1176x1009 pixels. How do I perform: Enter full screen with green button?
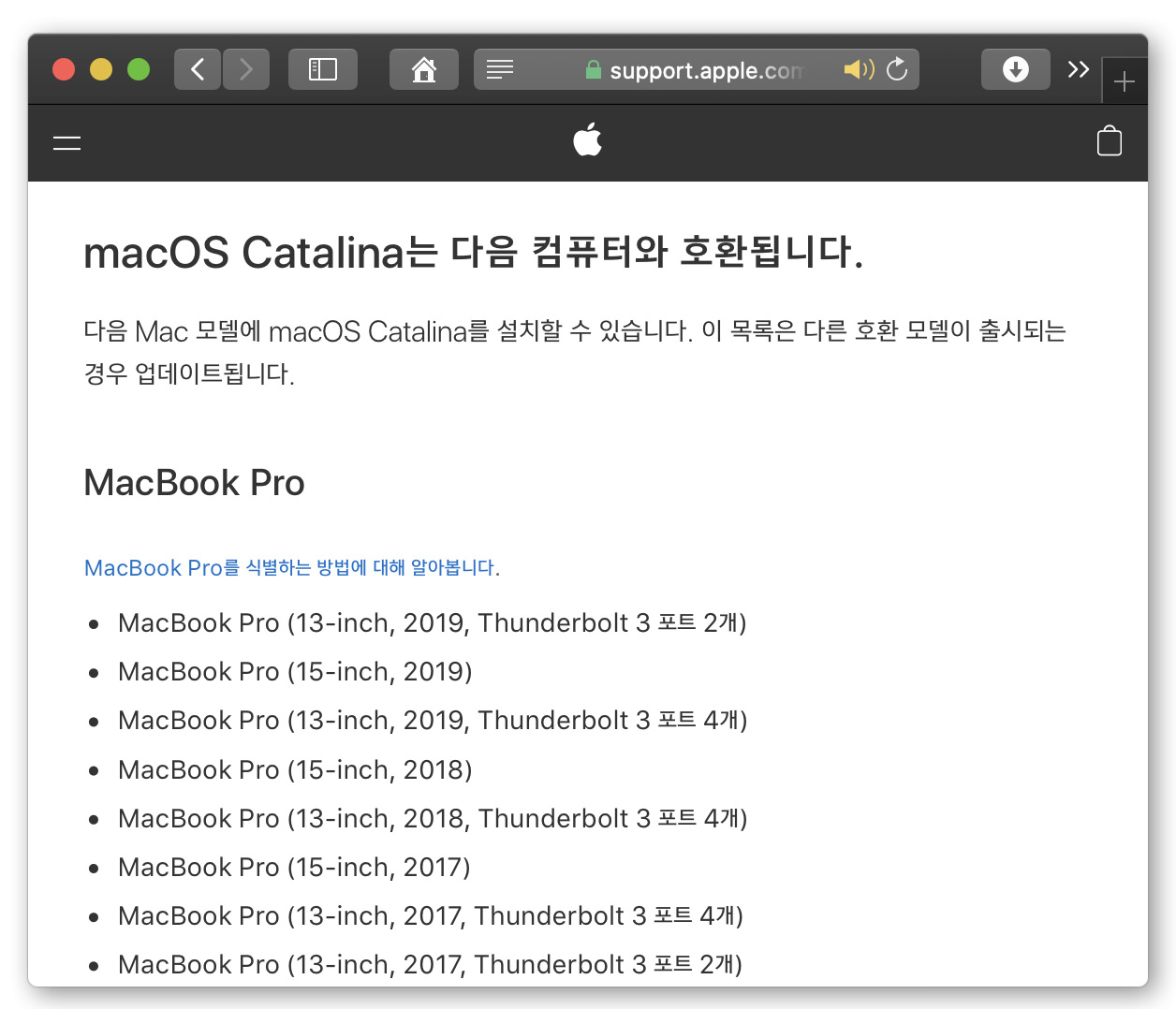pos(139,69)
